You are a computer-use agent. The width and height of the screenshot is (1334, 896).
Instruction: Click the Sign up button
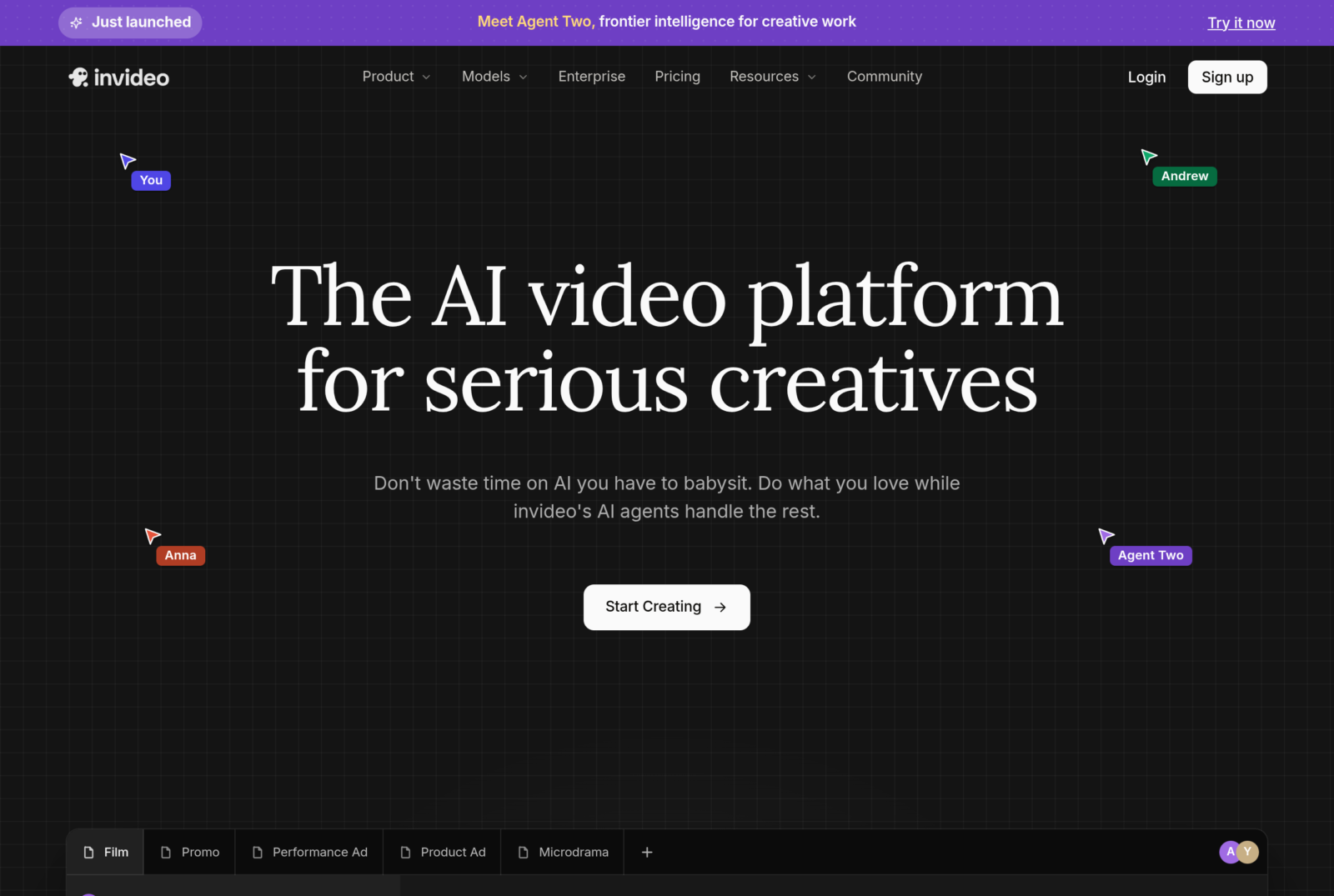tap(1227, 78)
